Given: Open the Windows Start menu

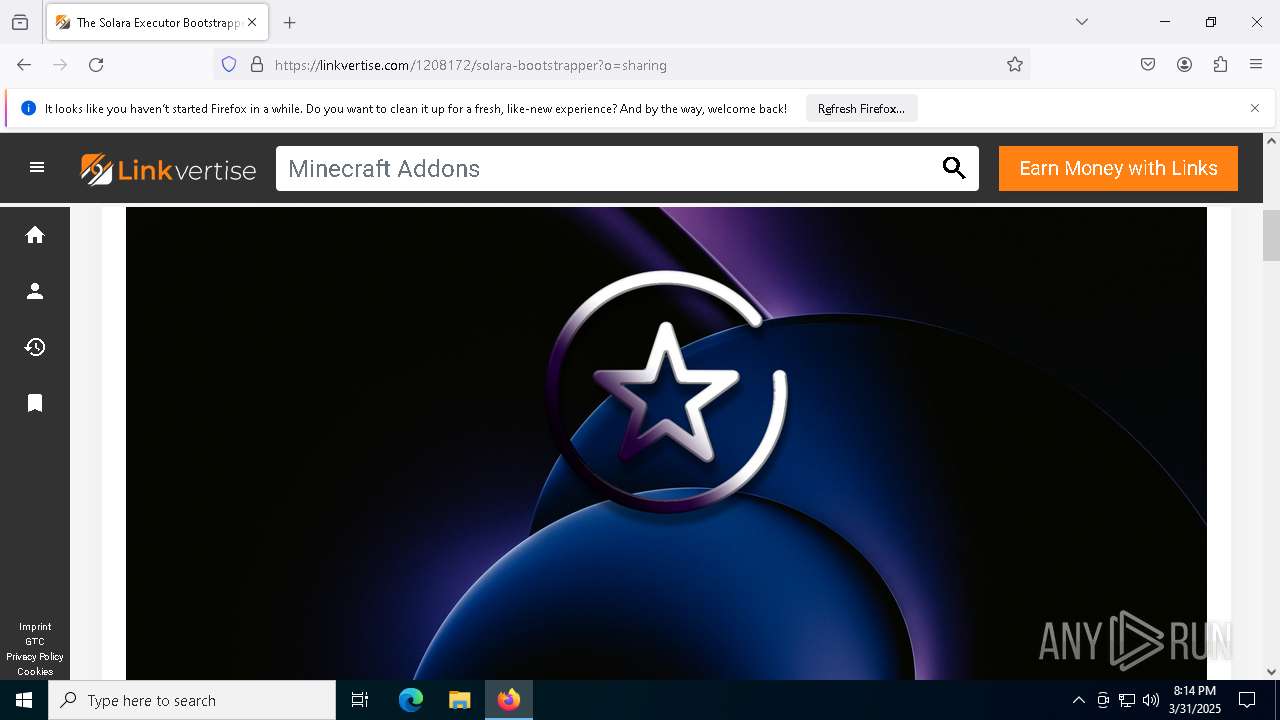Looking at the screenshot, I should tap(24, 700).
